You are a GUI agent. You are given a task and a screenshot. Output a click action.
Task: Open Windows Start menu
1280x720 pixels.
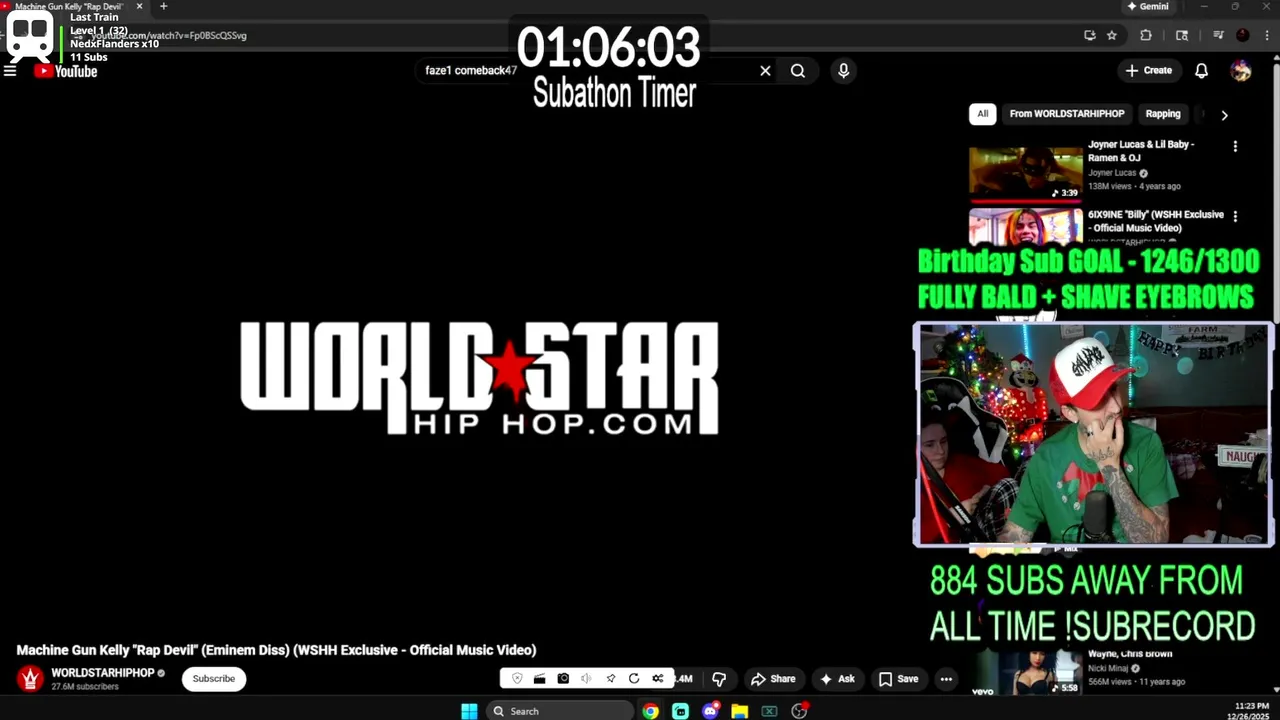[x=469, y=711]
